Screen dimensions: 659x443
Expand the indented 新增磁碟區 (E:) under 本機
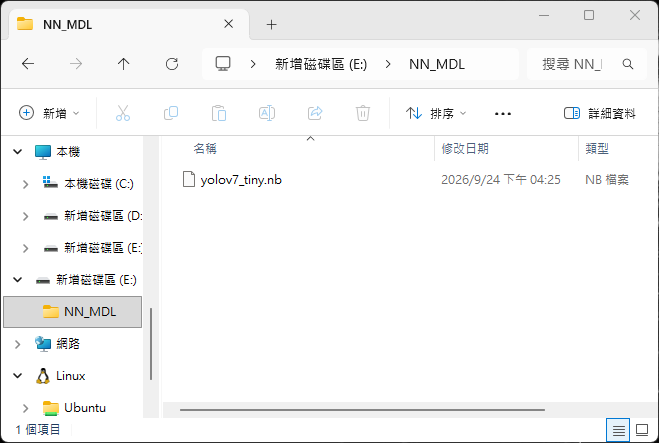(x=26, y=248)
